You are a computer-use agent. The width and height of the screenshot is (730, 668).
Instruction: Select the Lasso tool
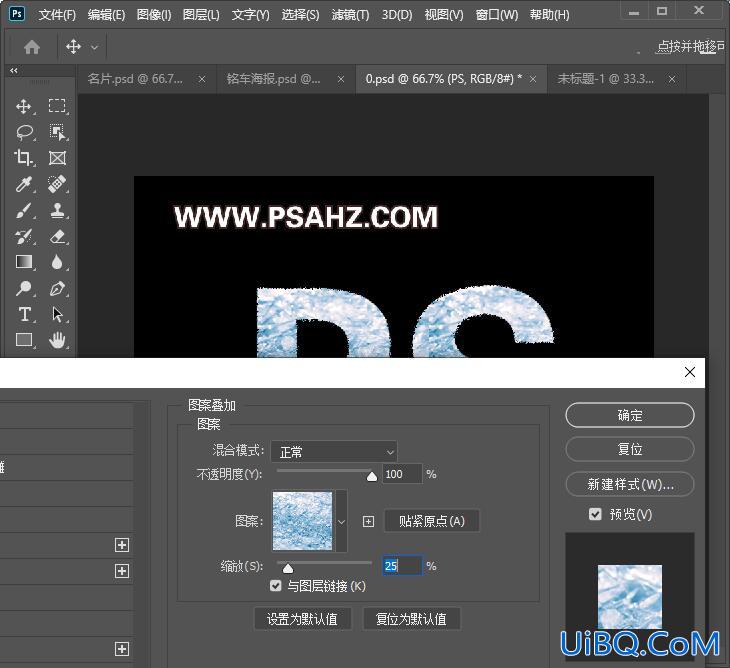pos(24,133)
